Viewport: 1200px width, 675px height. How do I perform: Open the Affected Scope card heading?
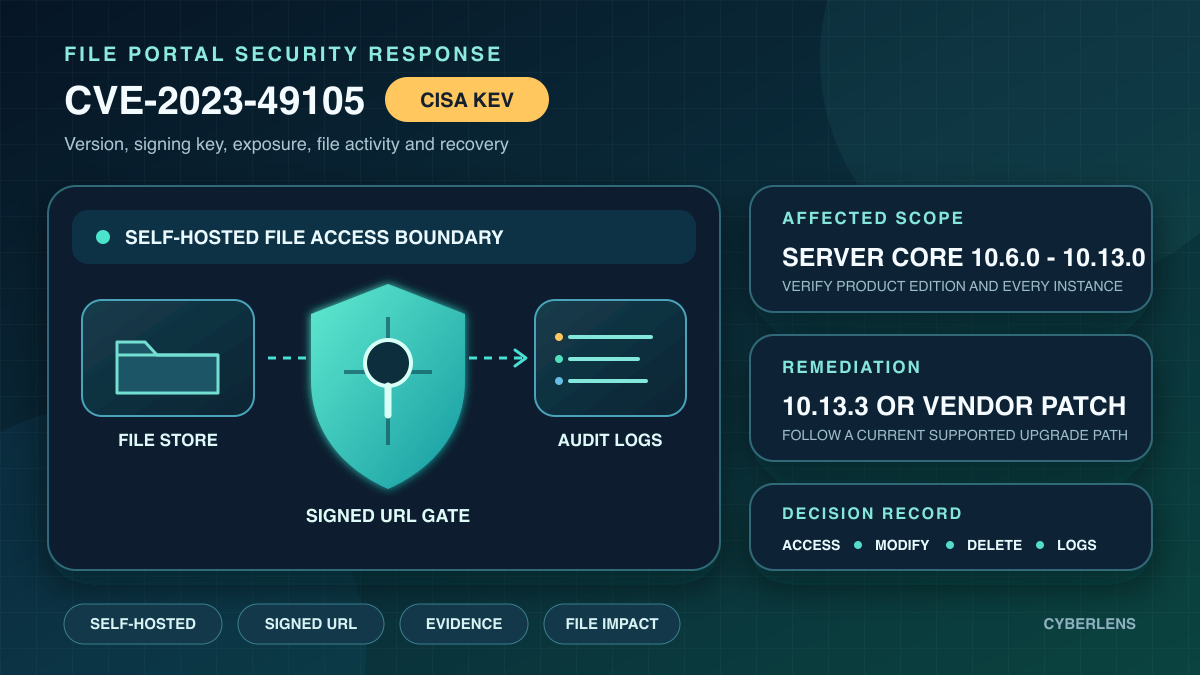[873, 218]
